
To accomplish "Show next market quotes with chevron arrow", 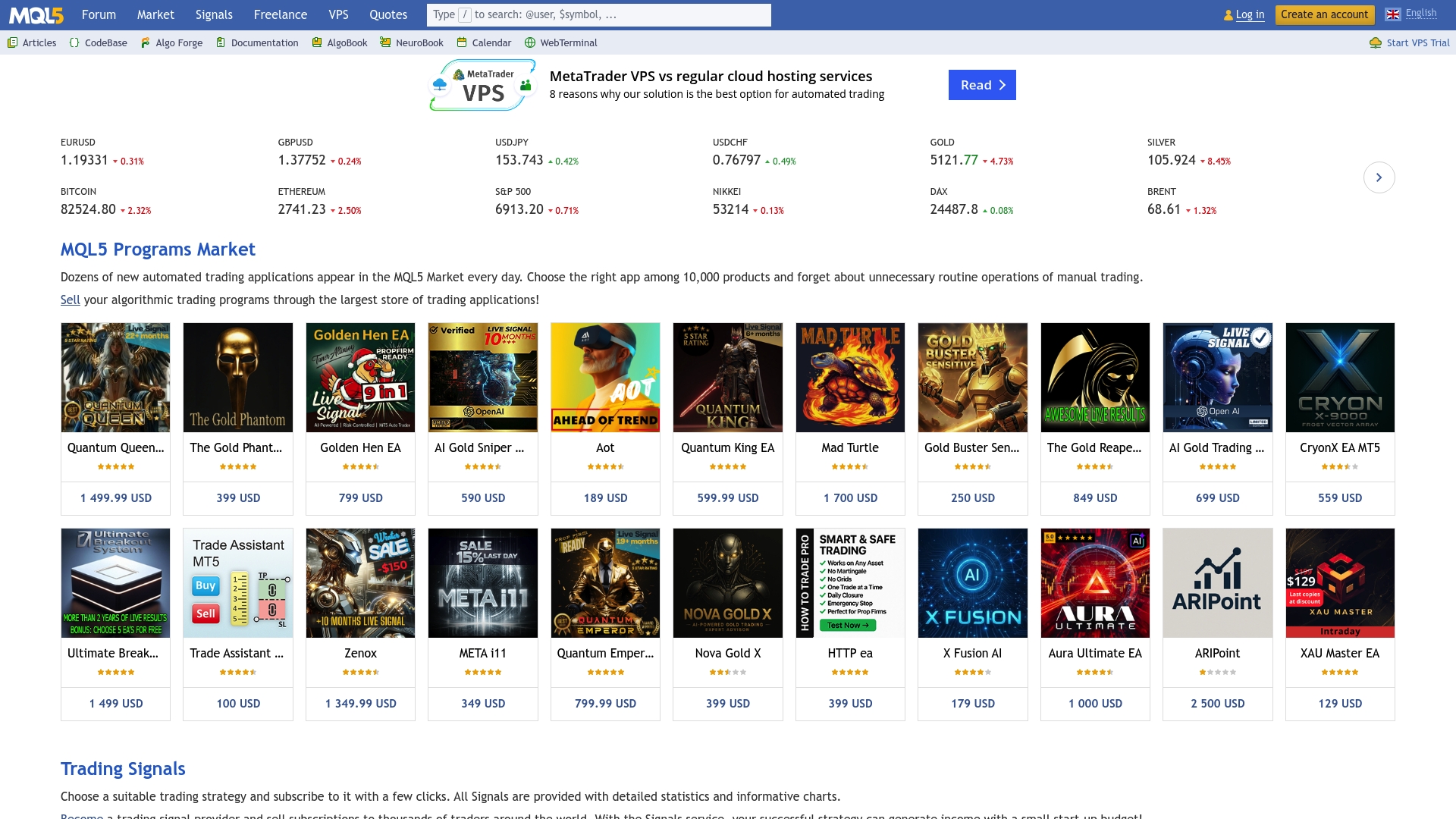I will pos(1379,177).
